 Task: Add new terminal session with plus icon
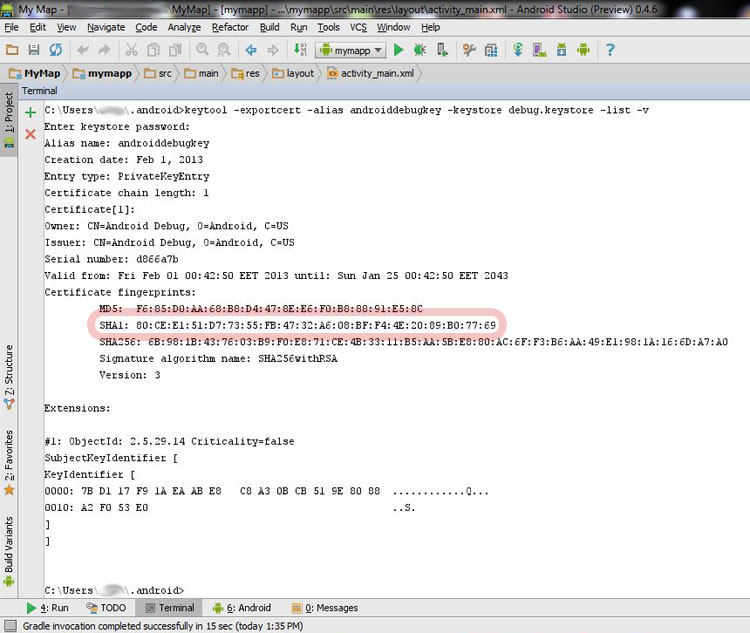tap(31, 112)
